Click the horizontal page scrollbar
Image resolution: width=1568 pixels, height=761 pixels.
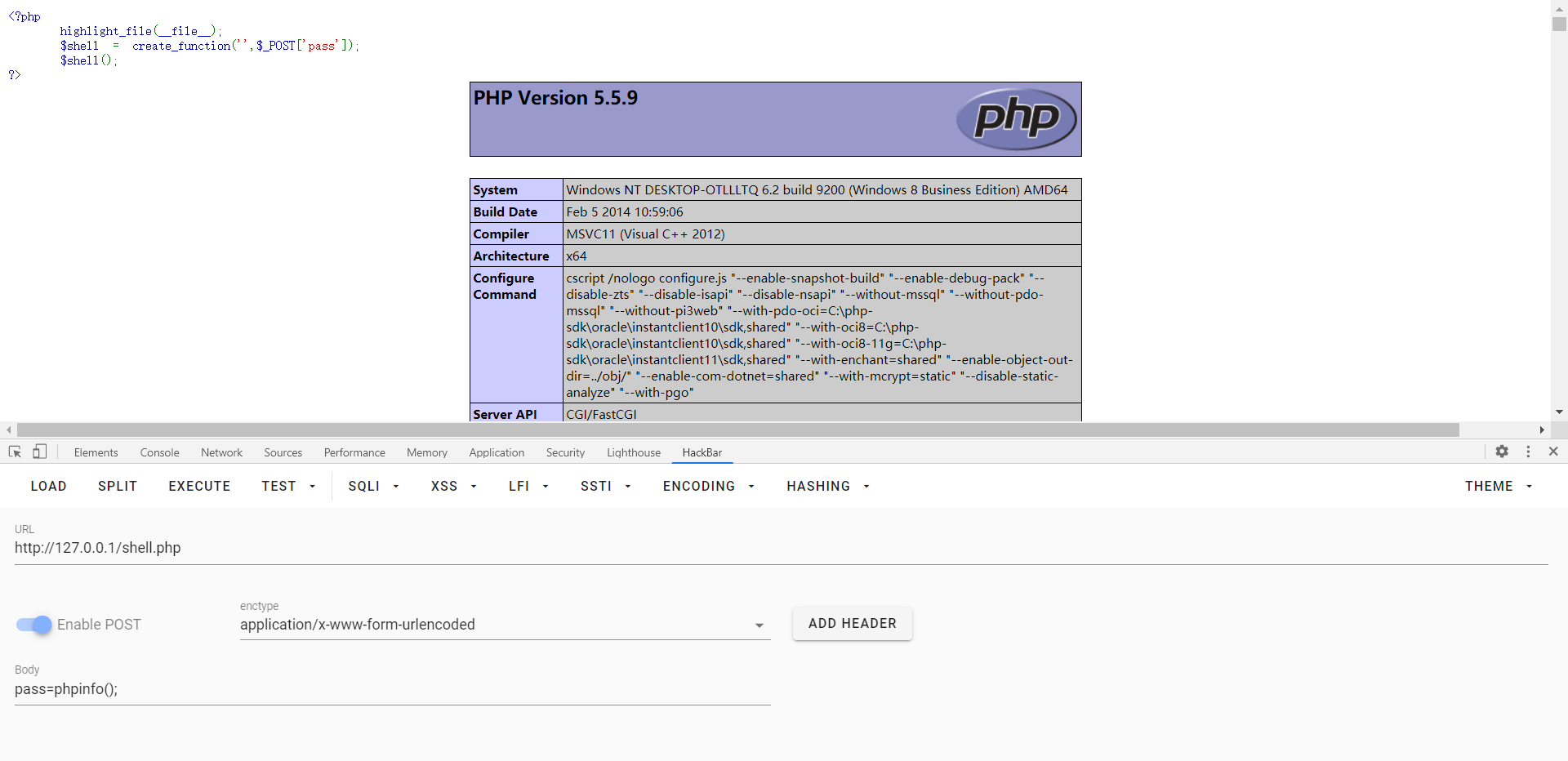click(737, 429)
